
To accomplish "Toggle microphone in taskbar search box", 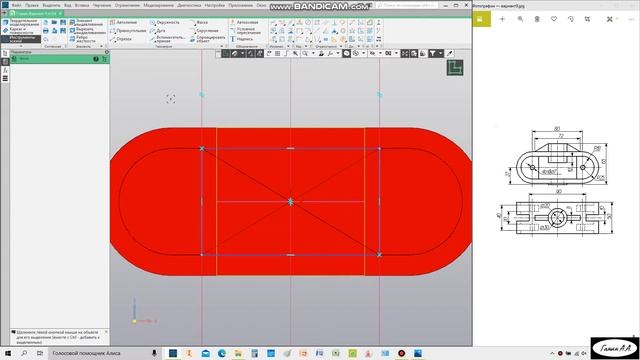I will pos(154,353).
